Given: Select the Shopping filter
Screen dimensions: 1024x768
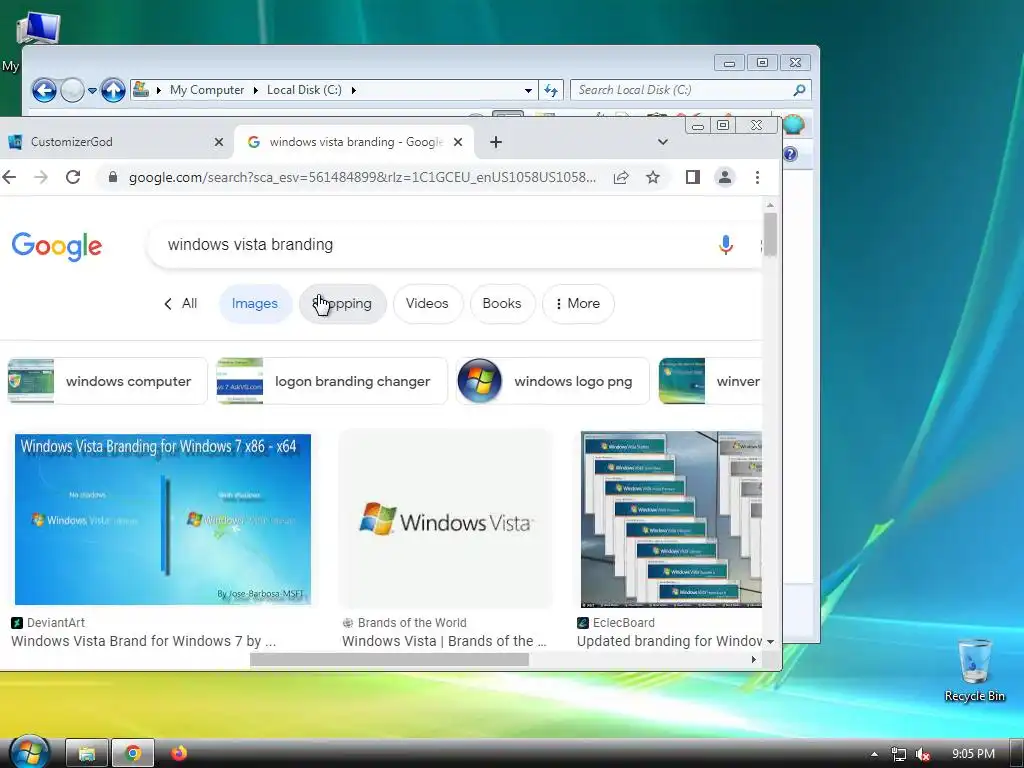Looking at the screenshot, I should tap(343, 304).
